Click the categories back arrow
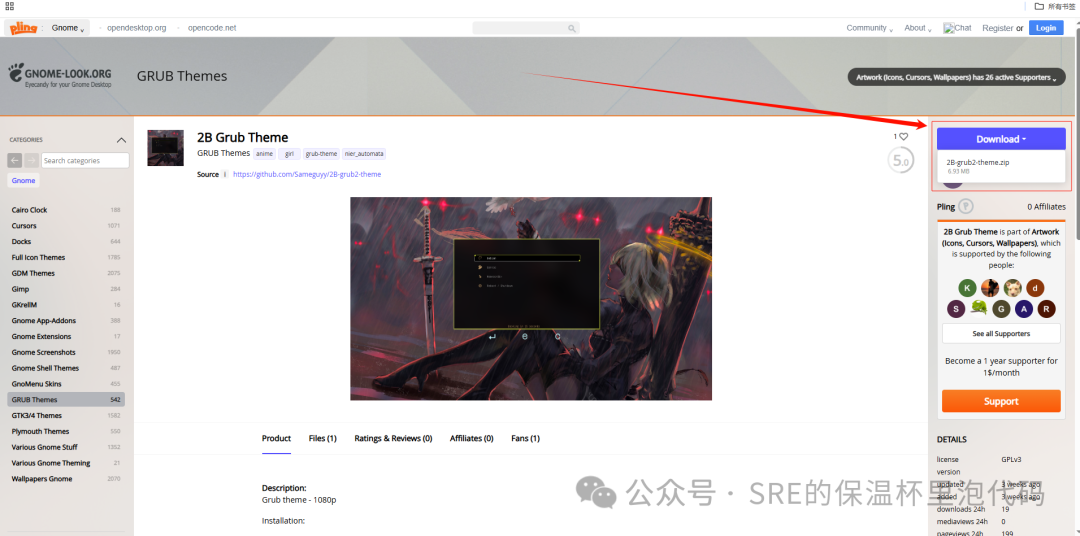The image size is (1080, 536). pyautogui.click(x=14, y=161)
